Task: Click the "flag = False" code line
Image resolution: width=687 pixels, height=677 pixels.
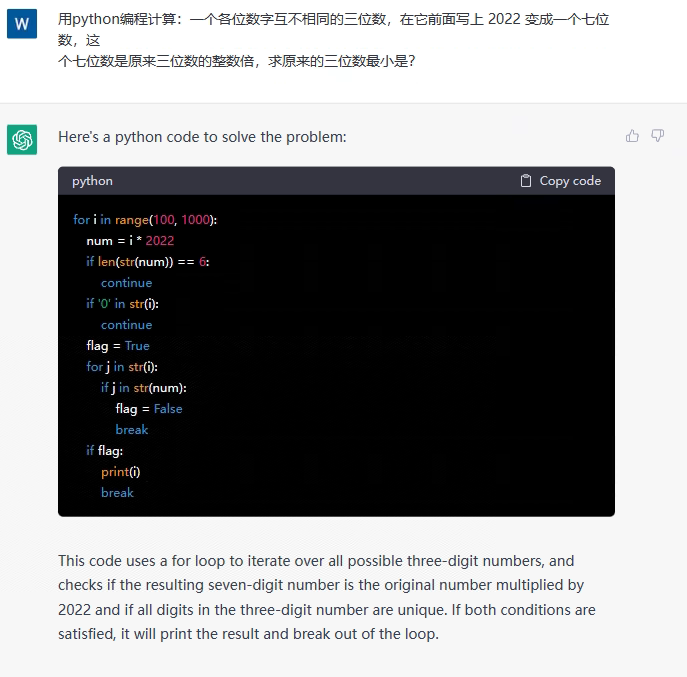Action: tap(149, 409)
